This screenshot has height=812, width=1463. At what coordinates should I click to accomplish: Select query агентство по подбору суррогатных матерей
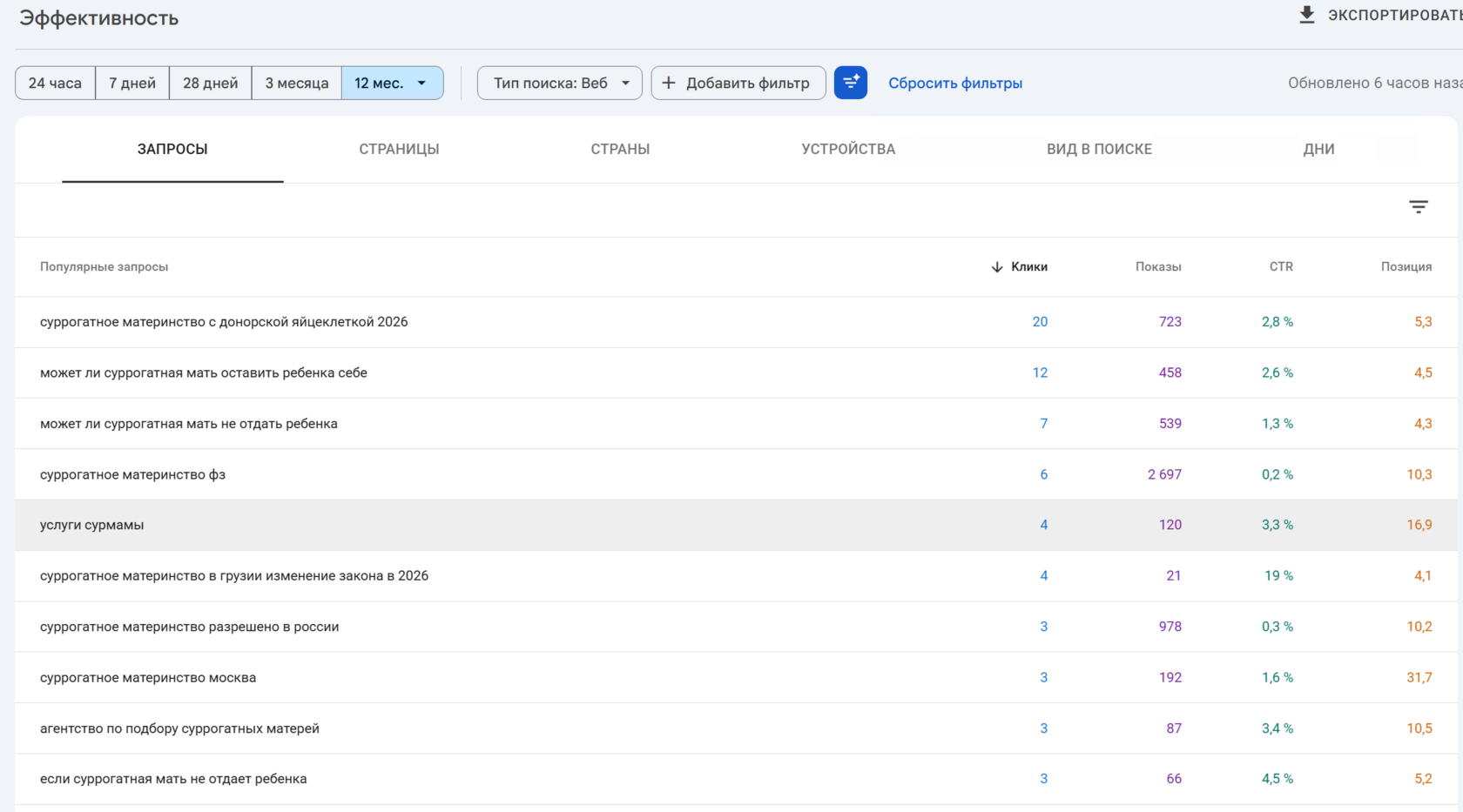(179, 728)
